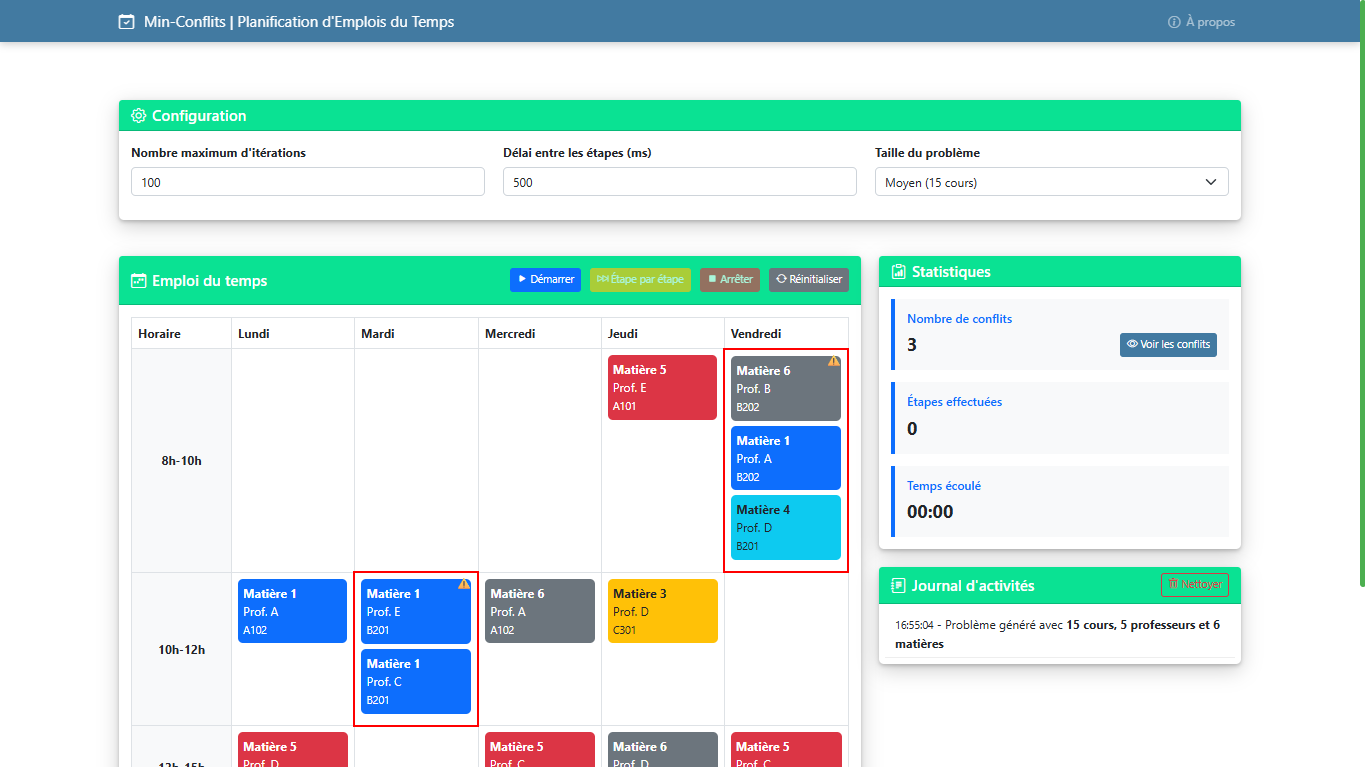1365x767 pixels.
Task: Edit the maximum iterations field
Action: click(308, 182)
